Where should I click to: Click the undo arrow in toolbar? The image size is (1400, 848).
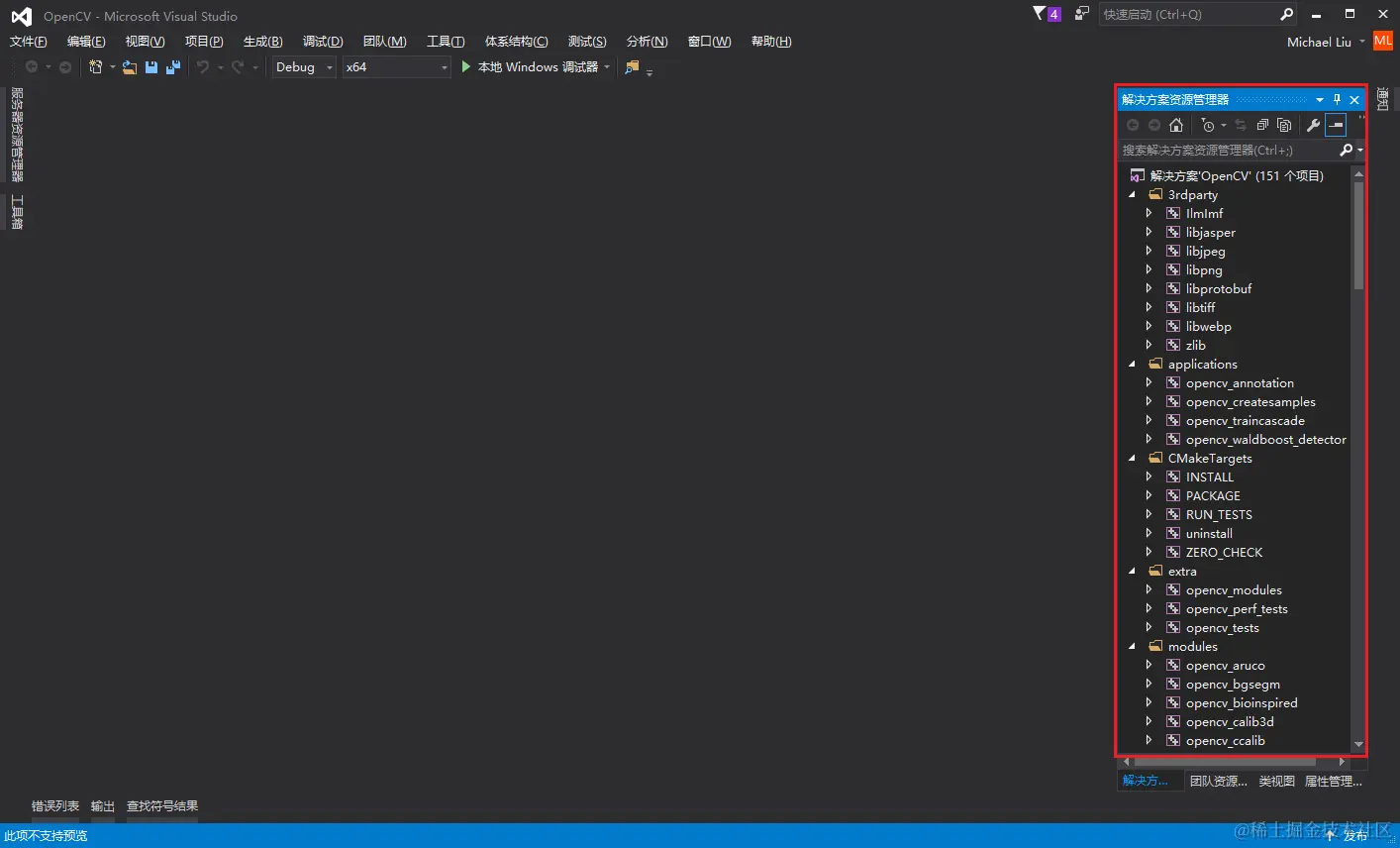pyautogui.click(x=203, y=67)
